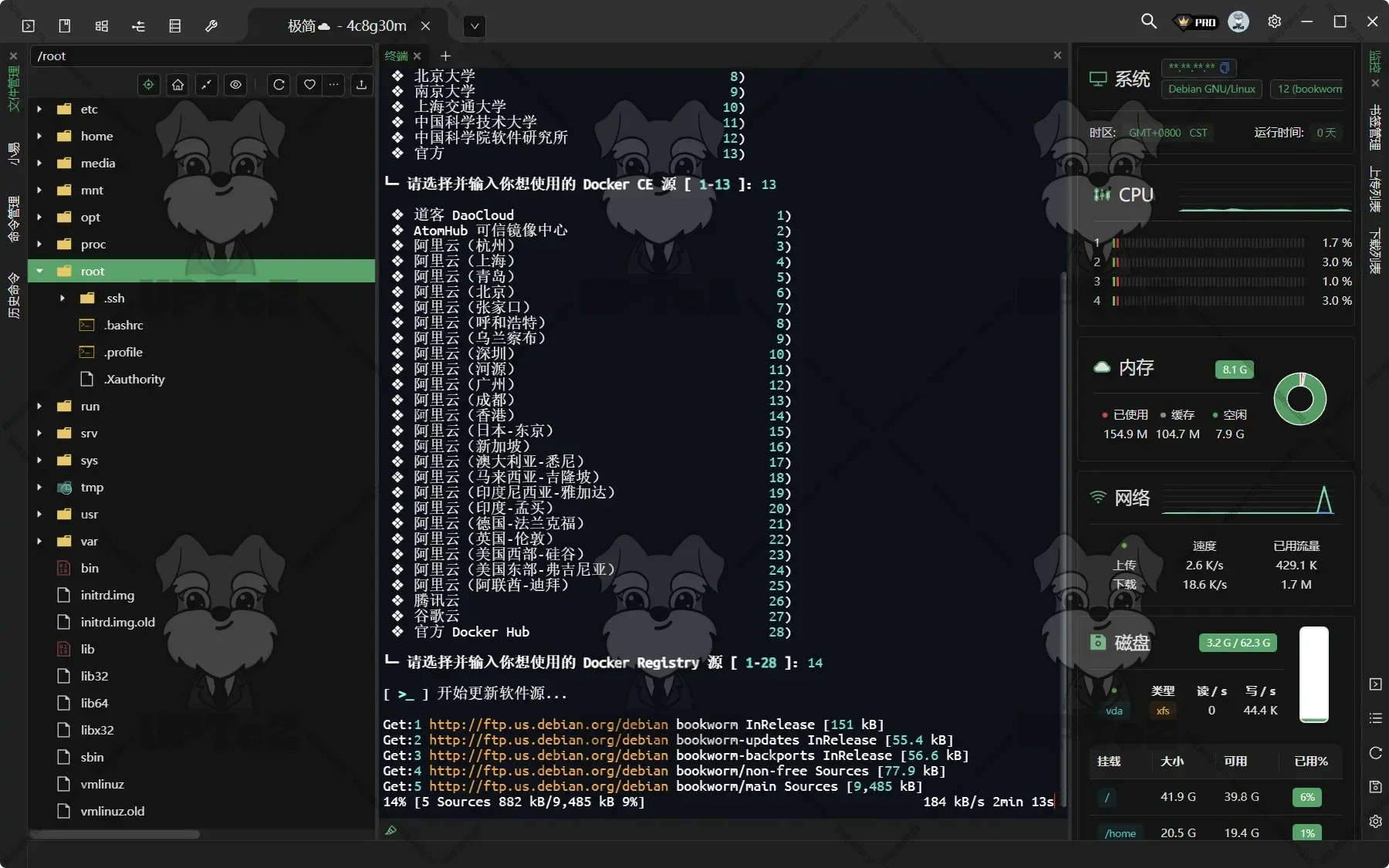Expand the usr folder
1389x868 pixels.
pyautogui.click(x=39, y=515)
